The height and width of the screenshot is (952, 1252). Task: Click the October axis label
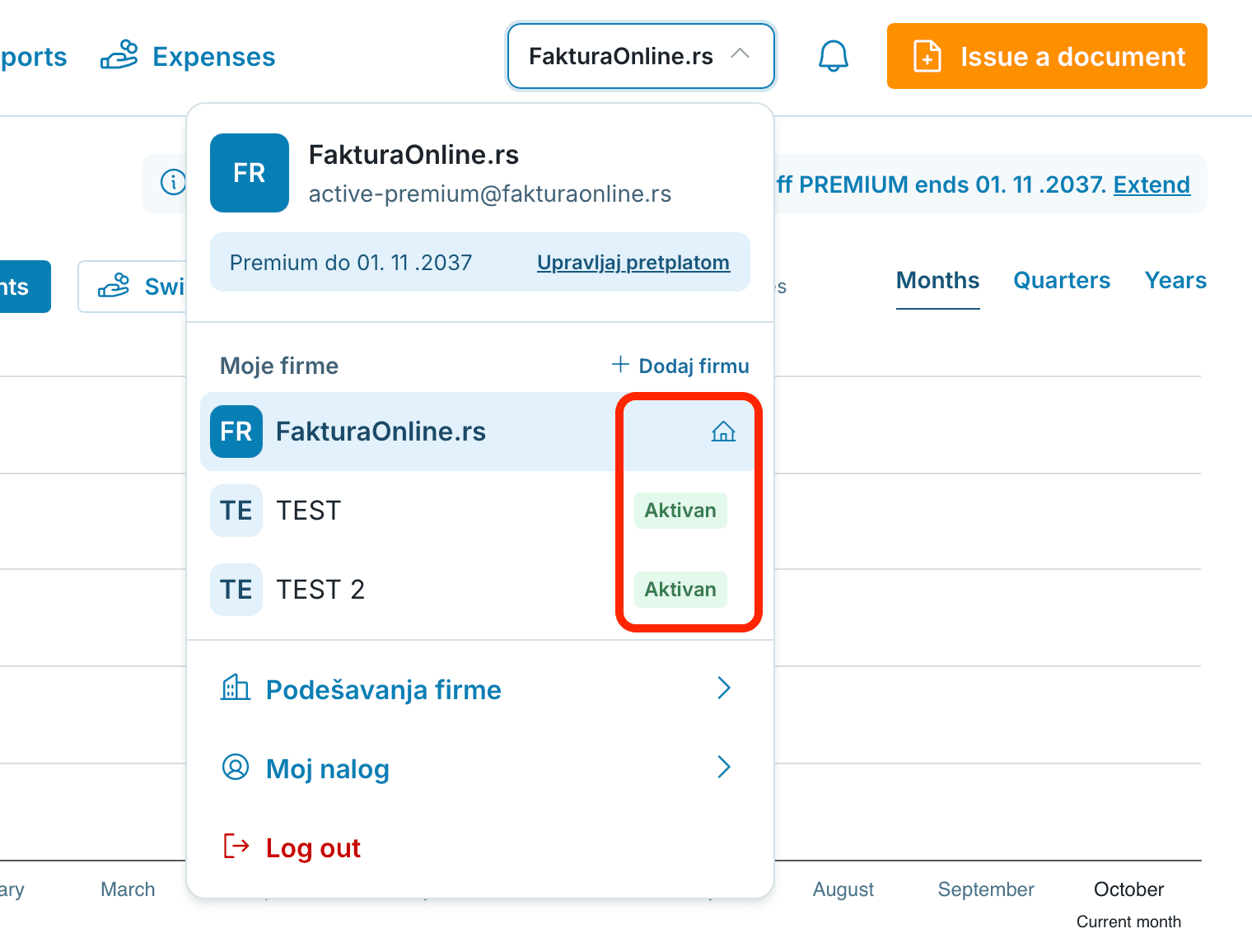1128,889
